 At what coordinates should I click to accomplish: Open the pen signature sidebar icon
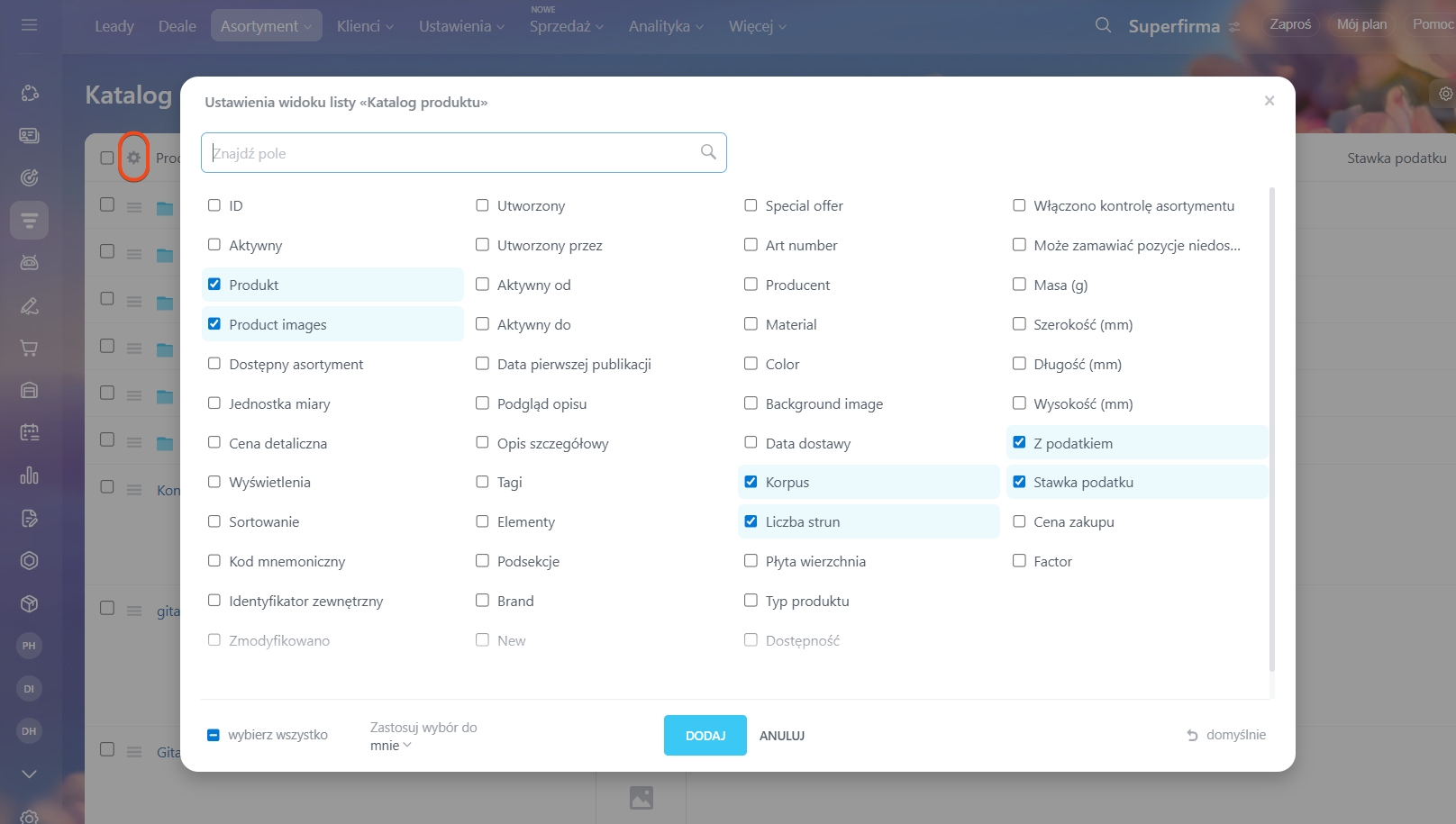pyautogui.click(x=29, y=305)
